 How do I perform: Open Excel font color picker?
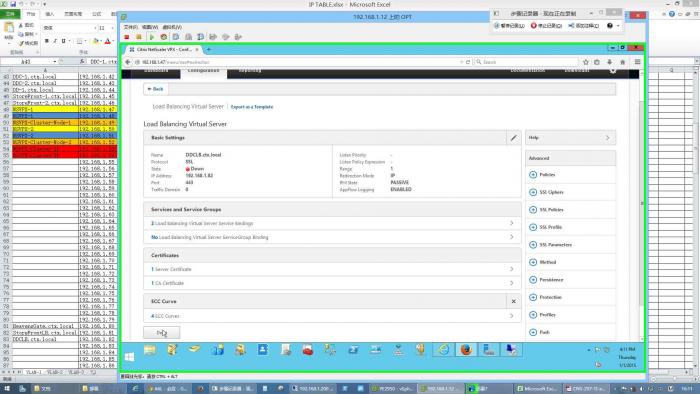coord(108,41)
